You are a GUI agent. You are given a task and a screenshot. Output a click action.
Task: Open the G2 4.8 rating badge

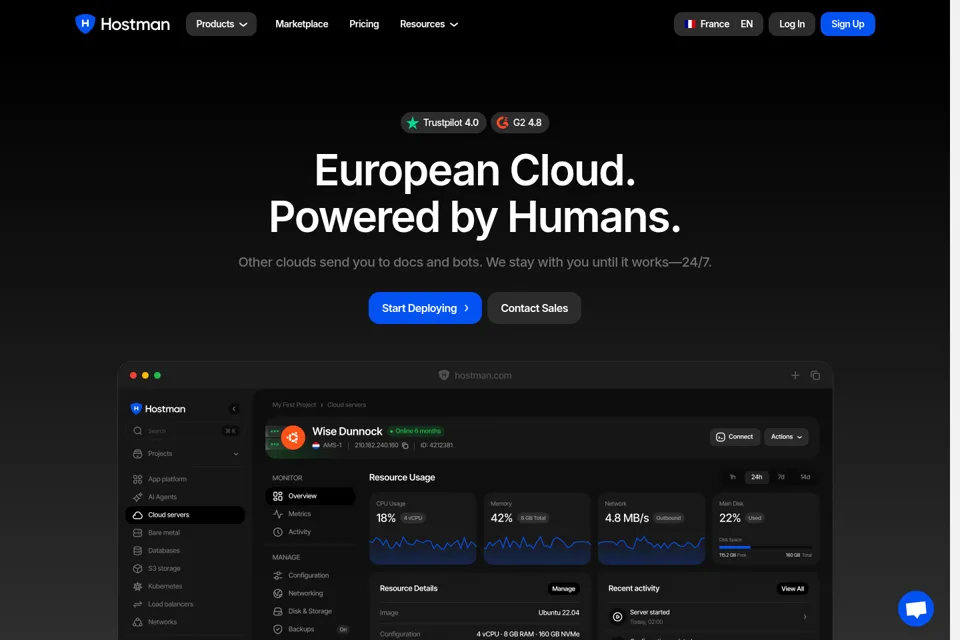click(519, 122)
